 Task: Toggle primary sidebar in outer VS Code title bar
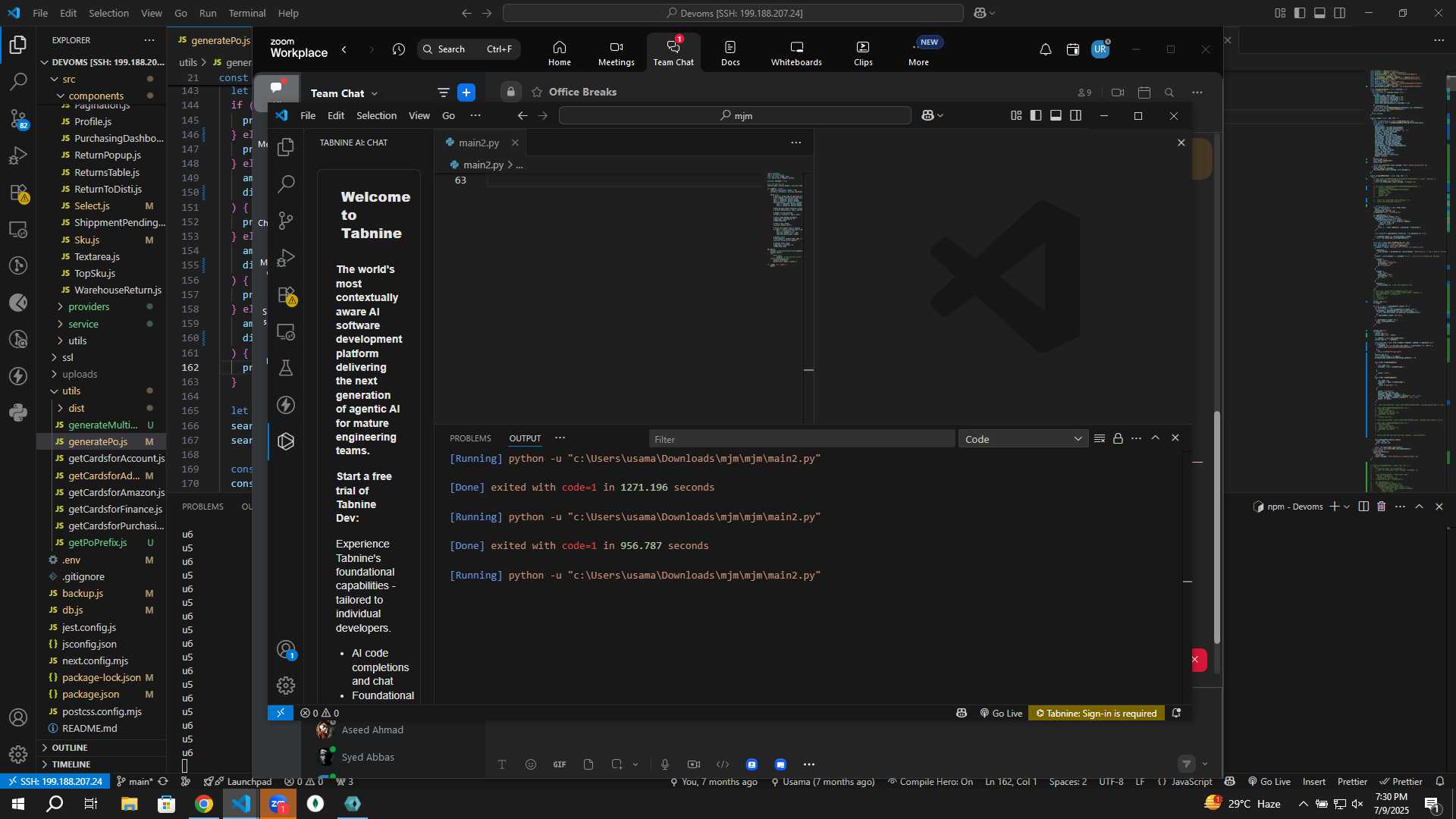point(1300,13)
